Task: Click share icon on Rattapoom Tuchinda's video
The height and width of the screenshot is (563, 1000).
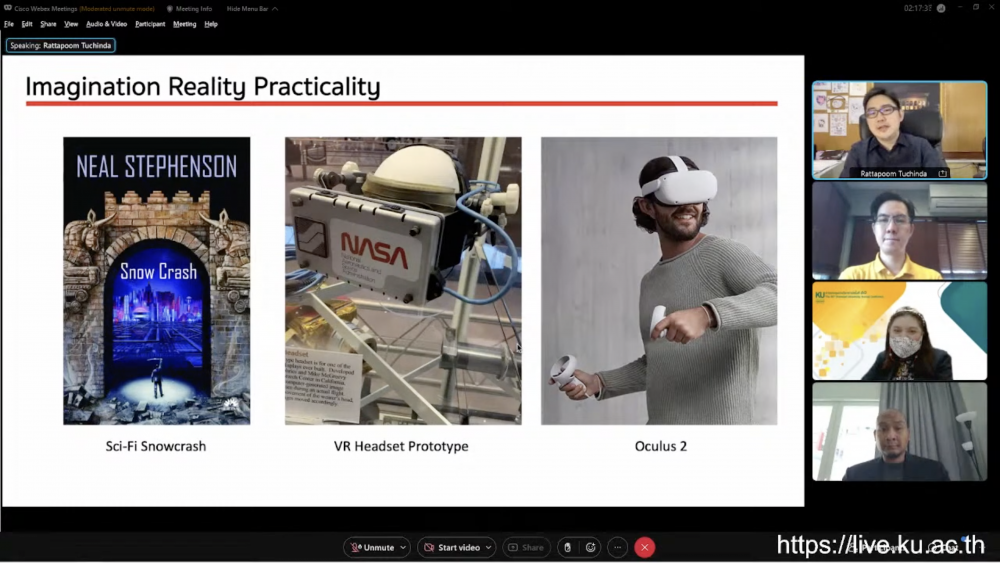Action: (x=942, y=173)
